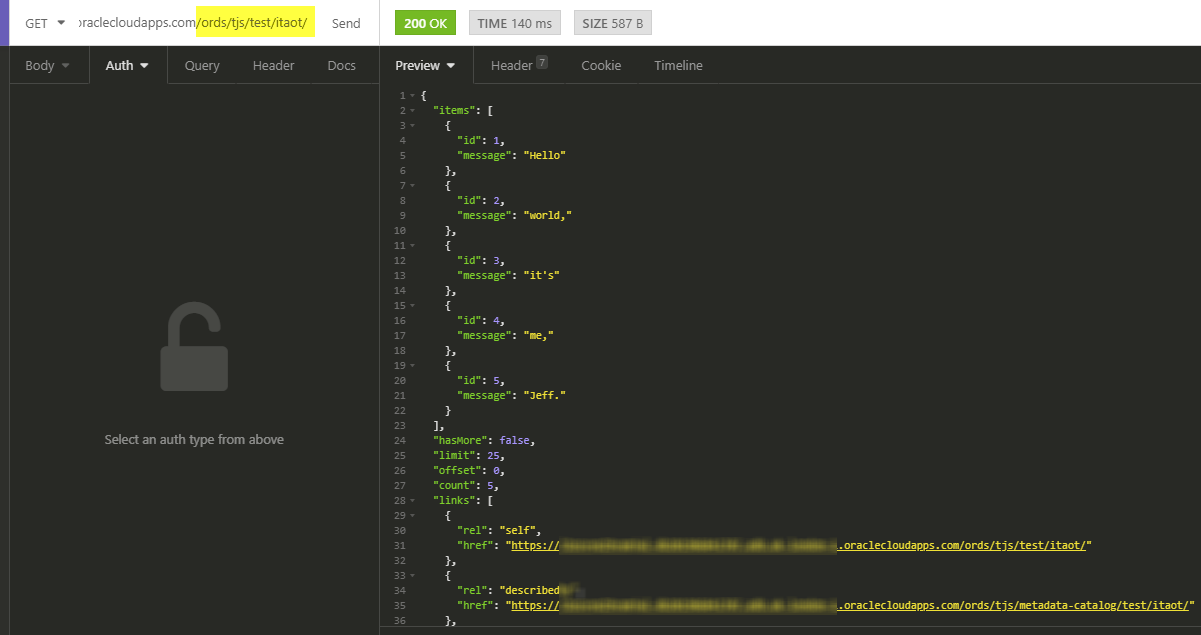Open the Auth tab dropdown
The image size is (1201, 635).
coord(127,65)
